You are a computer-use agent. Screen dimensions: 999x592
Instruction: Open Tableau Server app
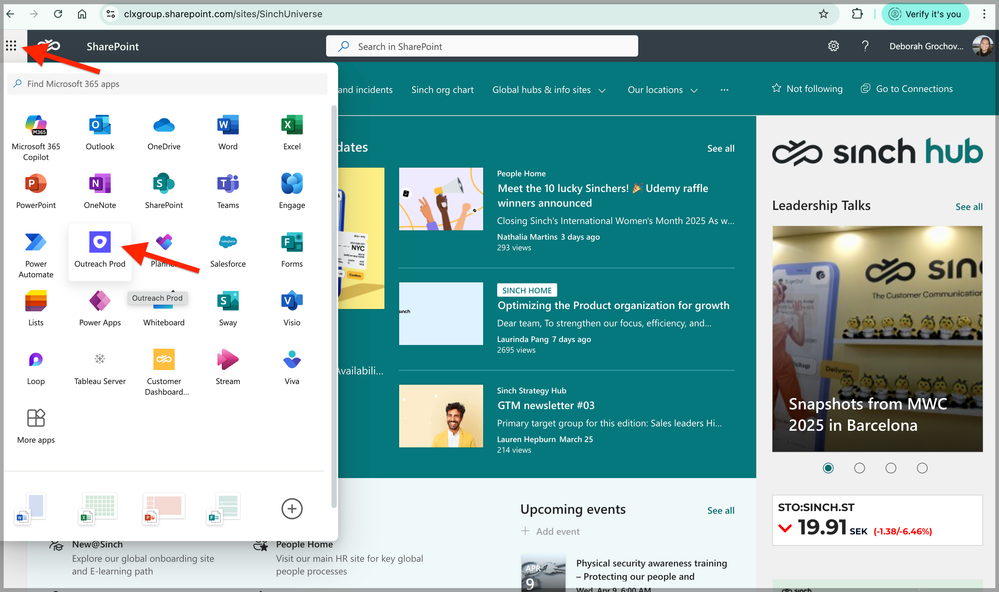[100, 367]
